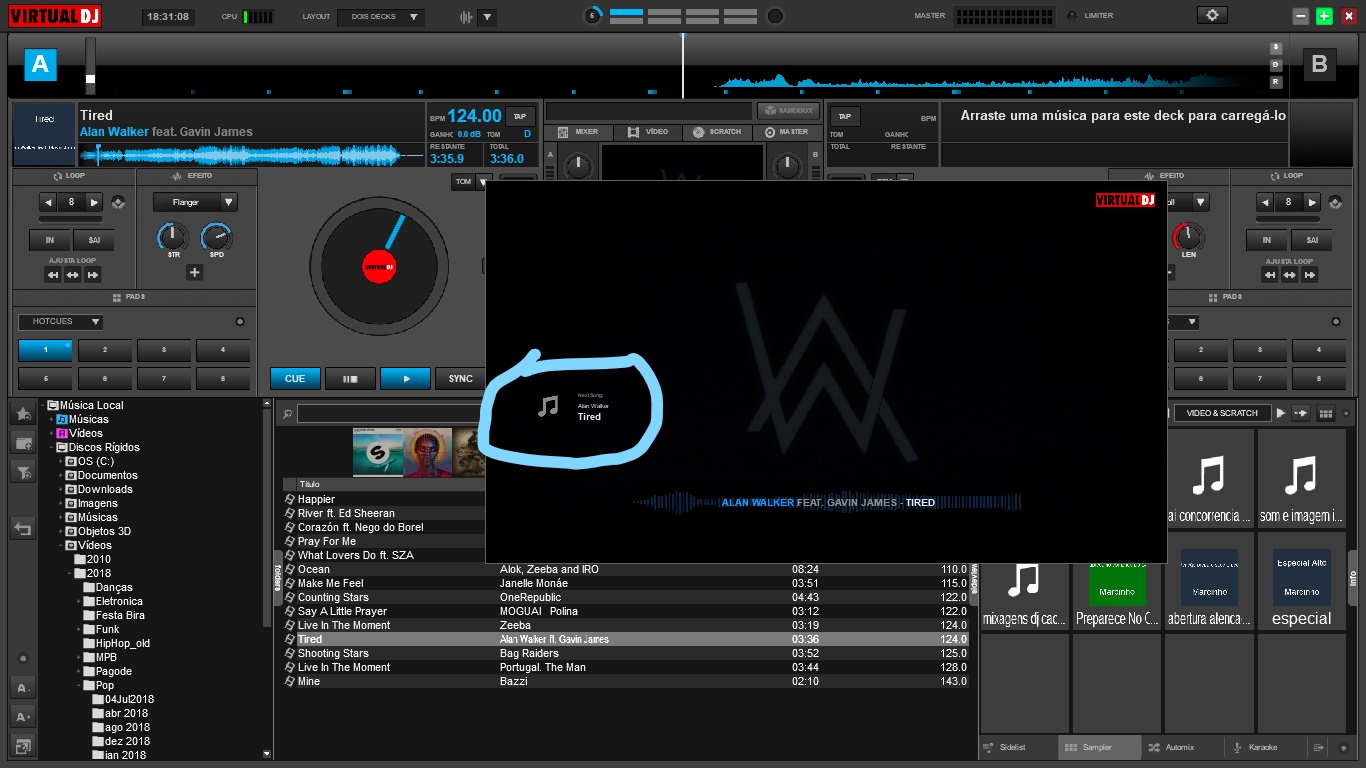The width and height of the screenshot is (1366, 768).
Task: Open deck B effect dropdown arrow
Action: tap(1199, 202)
